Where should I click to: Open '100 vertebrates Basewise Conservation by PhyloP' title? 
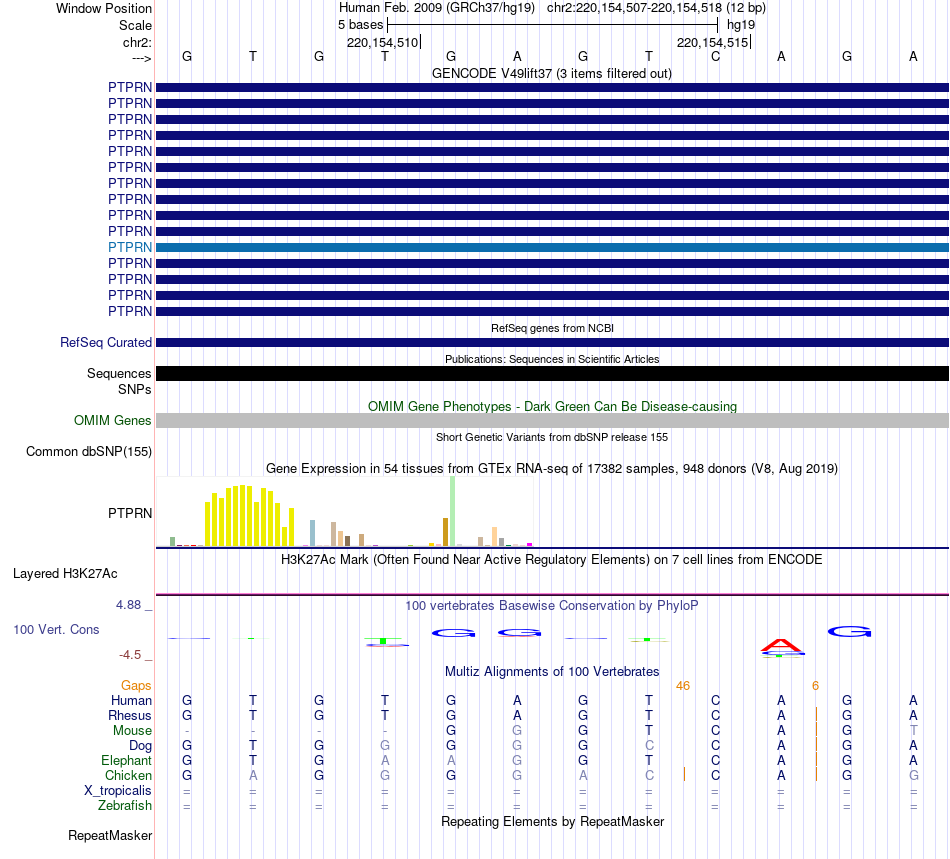point(552,606)
